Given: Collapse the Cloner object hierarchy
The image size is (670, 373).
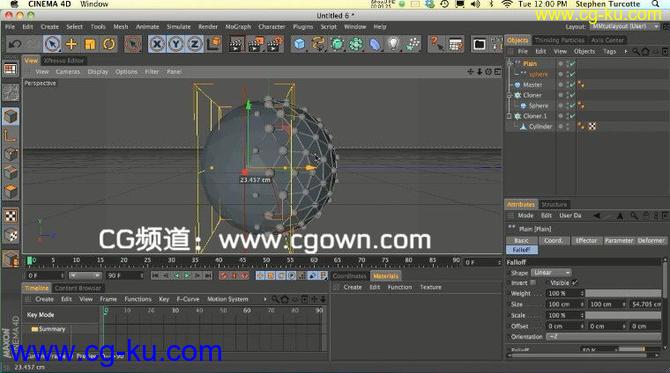Looking at the screenshot, I should coord(509,95).
